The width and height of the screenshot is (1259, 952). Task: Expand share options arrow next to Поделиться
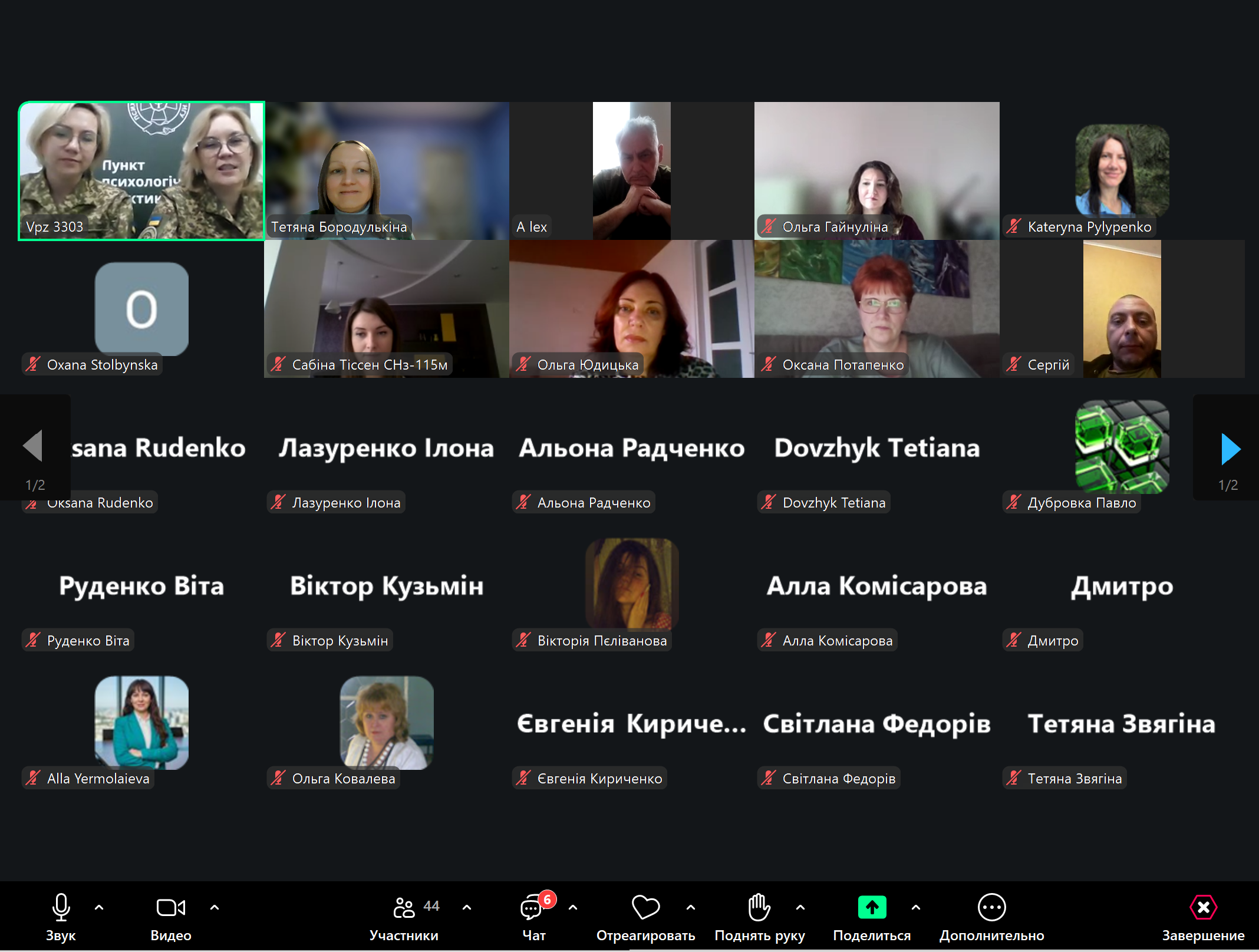pos(915,908)
